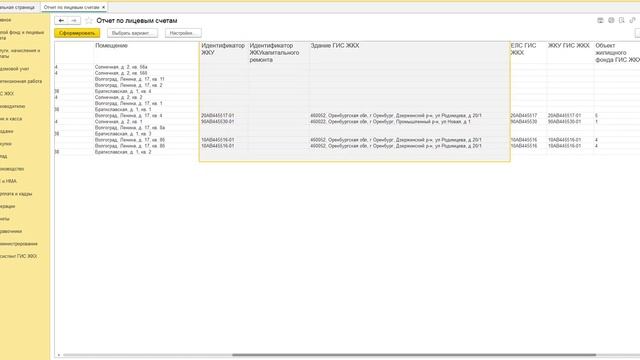This screenshot has width=640, height=360.
Task: Open Жилой фонд и лицевые счета section
Action: (22, 35)
